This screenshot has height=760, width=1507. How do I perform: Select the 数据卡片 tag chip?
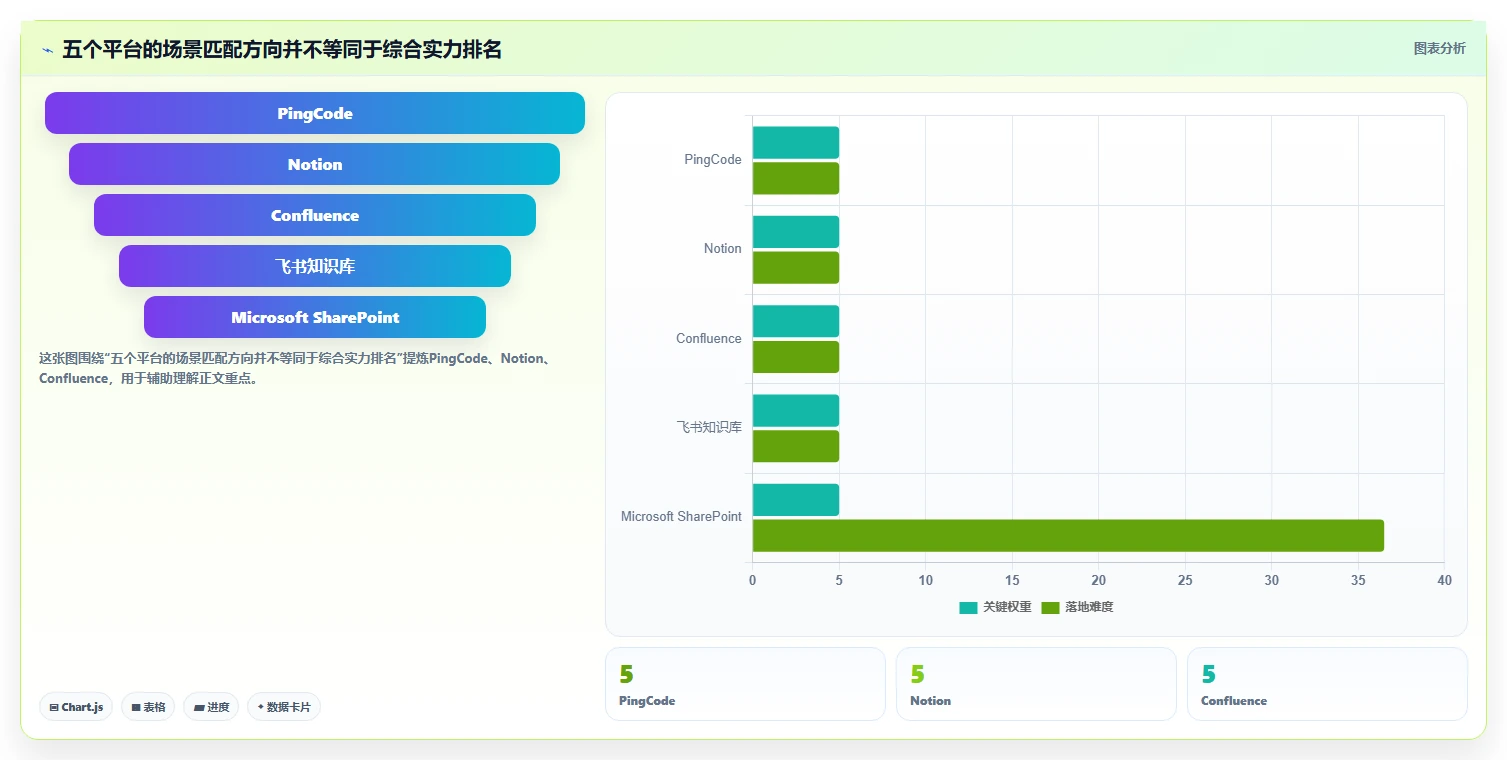284,707
